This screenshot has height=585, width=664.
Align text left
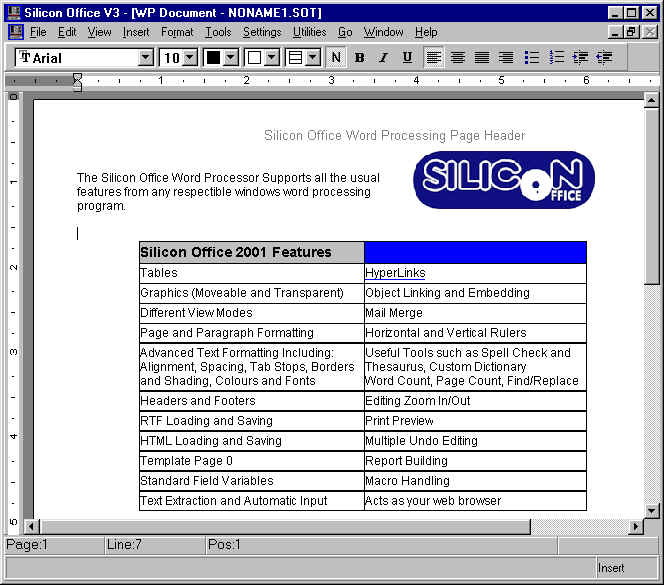coord(433,57)
